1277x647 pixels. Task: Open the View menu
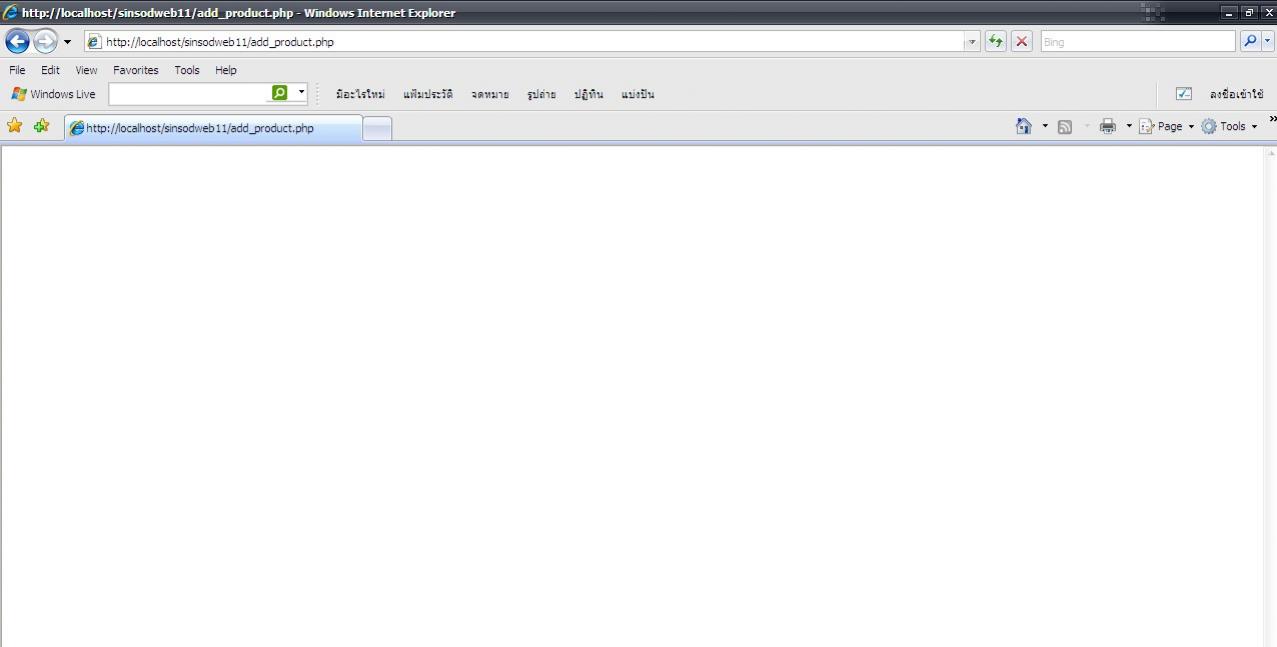pos(86,70)
